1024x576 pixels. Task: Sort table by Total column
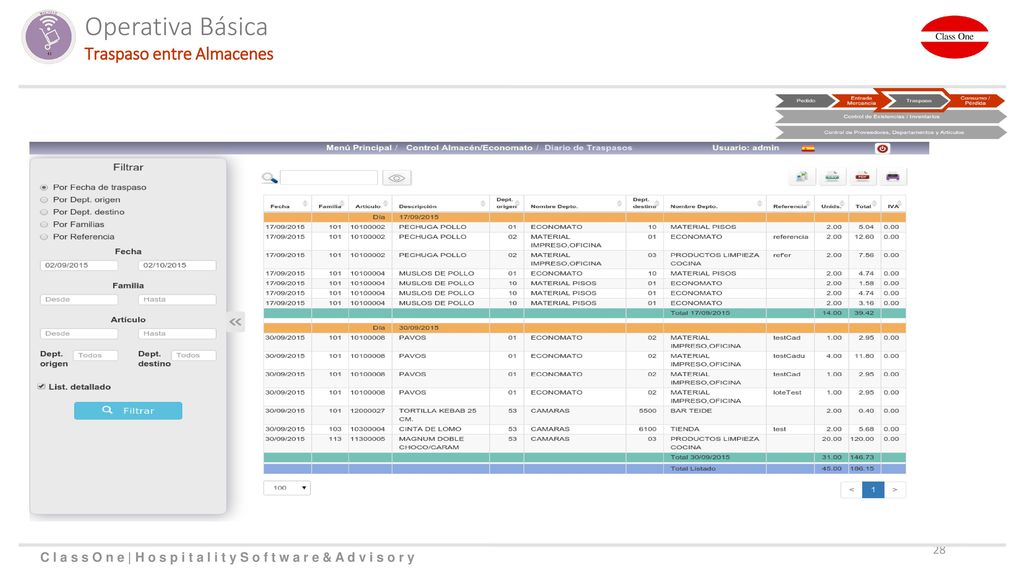pos(864,206)
